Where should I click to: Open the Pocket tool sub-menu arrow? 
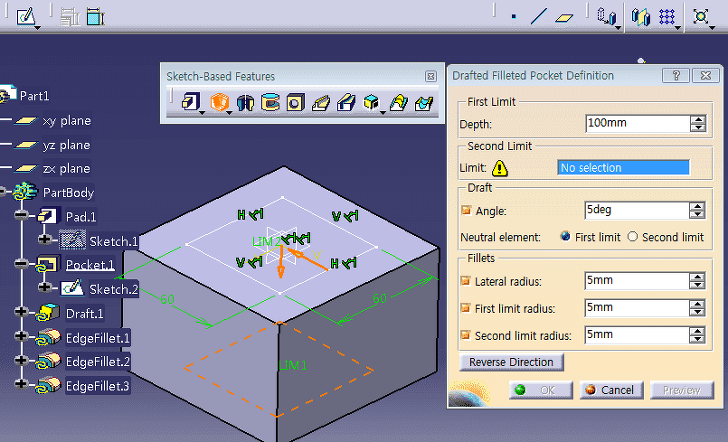pyautogui.click(x=229, y=112)
